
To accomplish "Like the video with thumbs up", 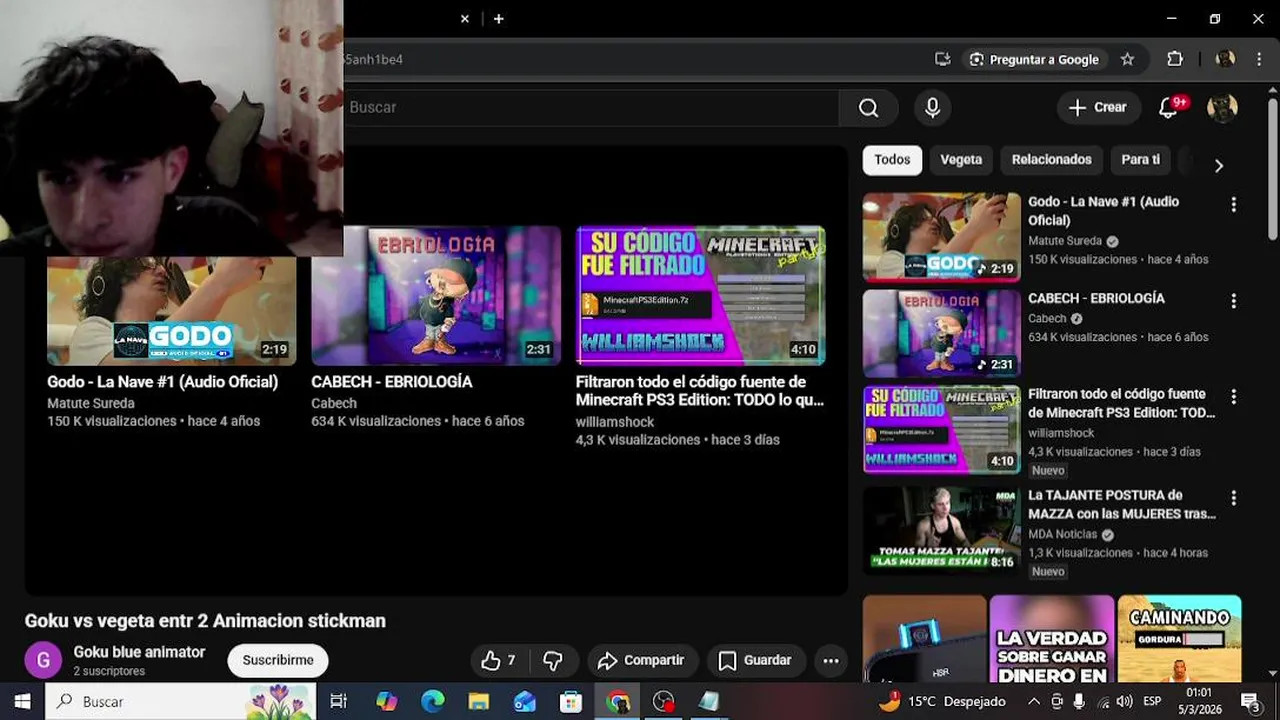I will pyautogui.click(x=498, y=661).
